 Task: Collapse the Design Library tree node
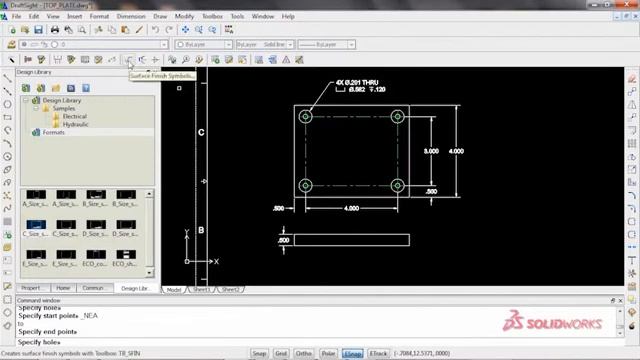[26, 100]
